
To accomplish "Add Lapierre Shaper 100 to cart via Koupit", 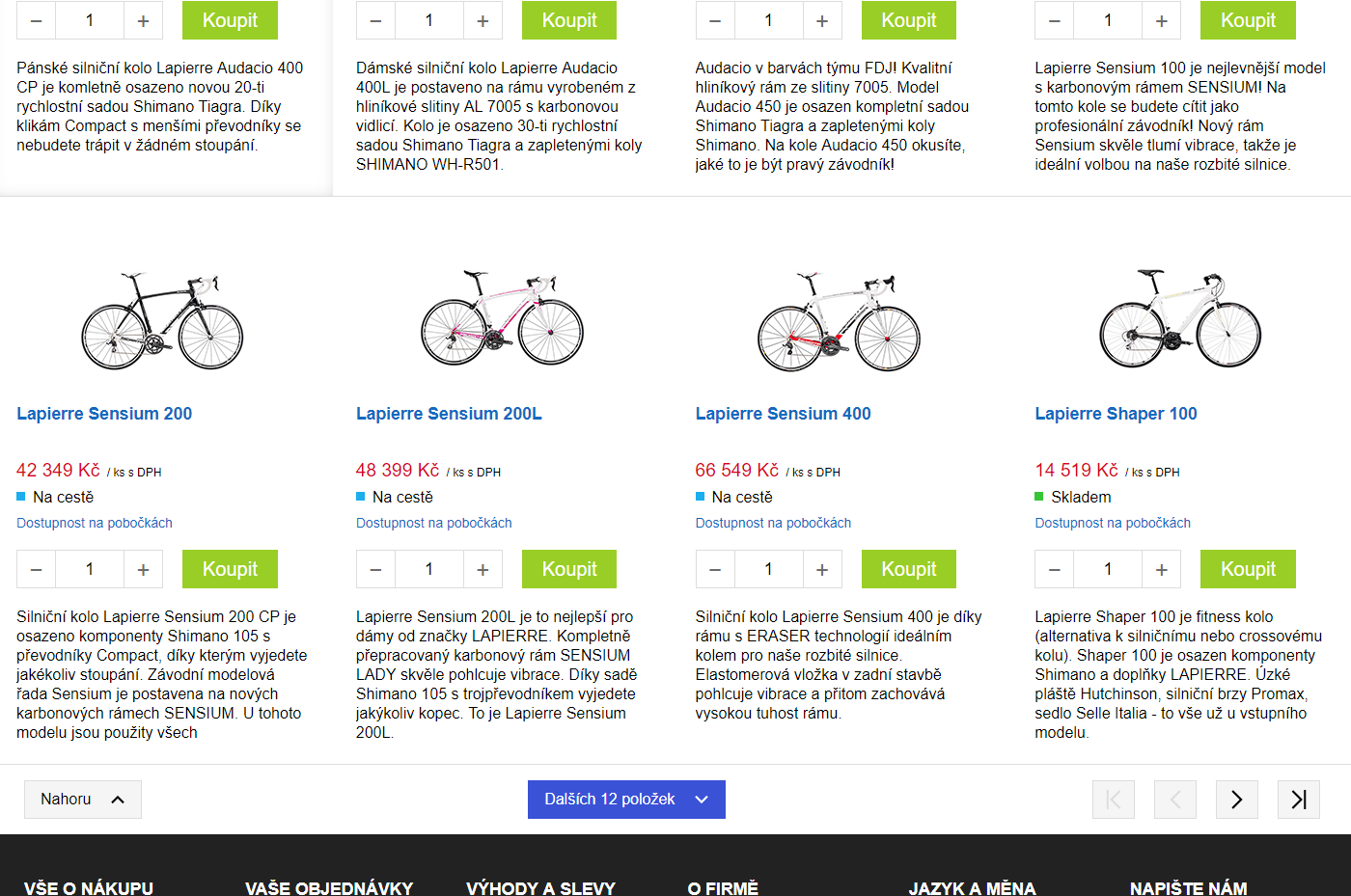I will click(x=1248, y=569).
